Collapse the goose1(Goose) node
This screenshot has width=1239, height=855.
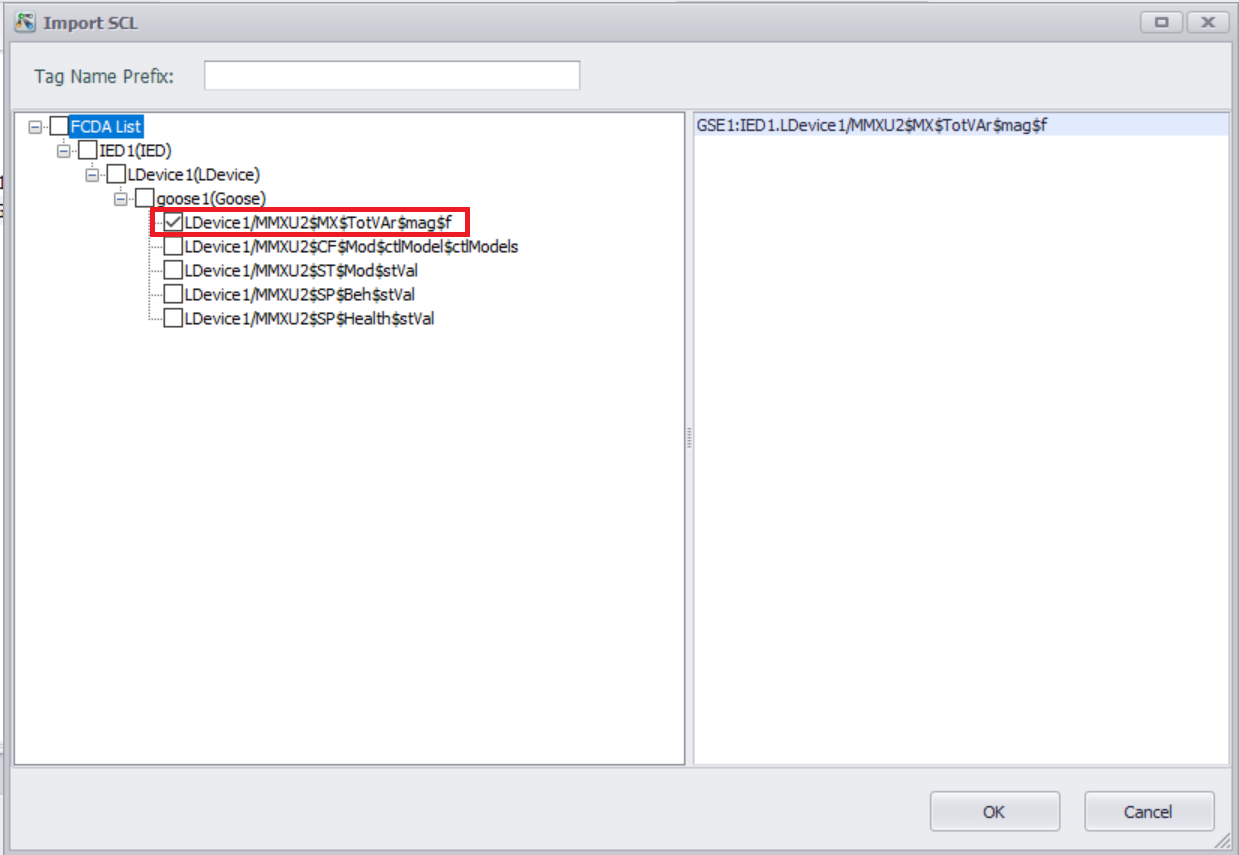(121, 199)
